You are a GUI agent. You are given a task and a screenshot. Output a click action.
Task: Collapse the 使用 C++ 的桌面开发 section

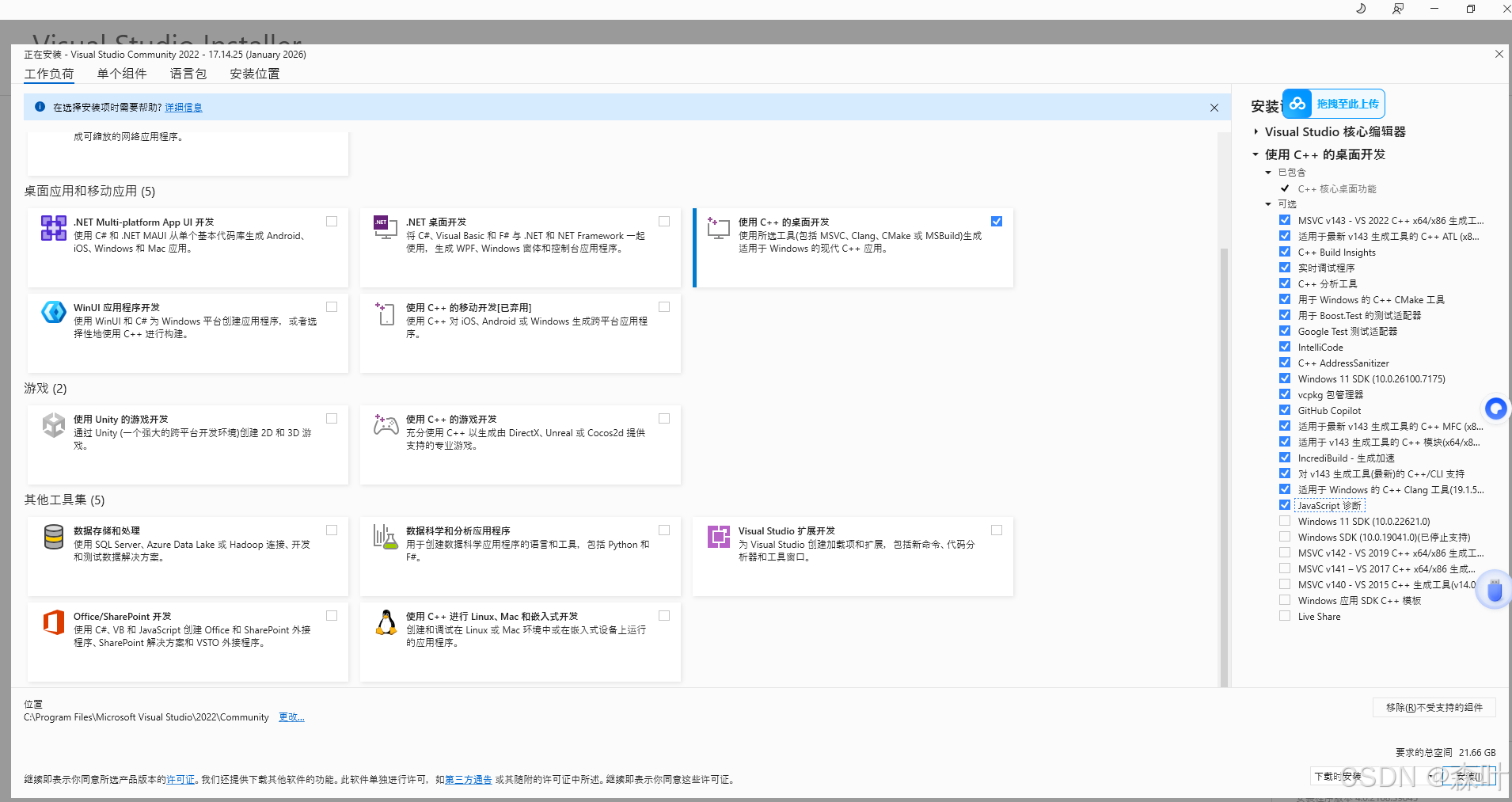tap(1256, 154)
